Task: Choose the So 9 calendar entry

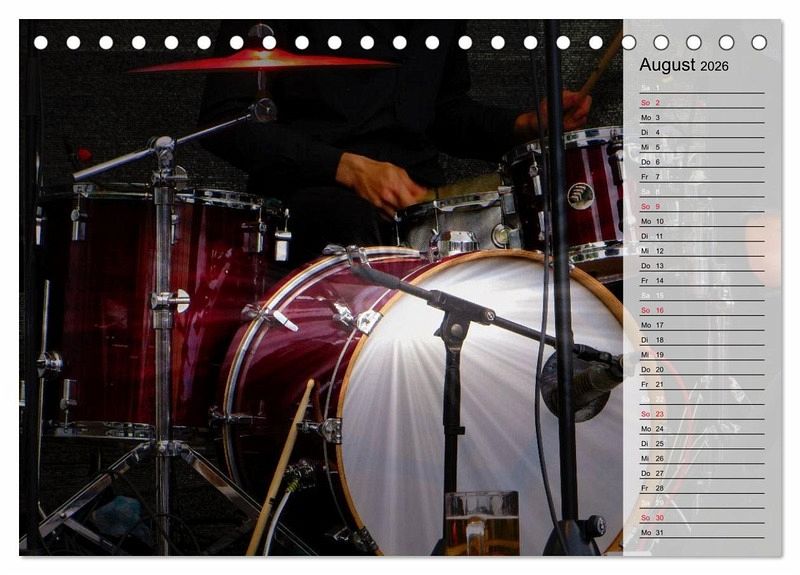Action: (x=700, y=206)
